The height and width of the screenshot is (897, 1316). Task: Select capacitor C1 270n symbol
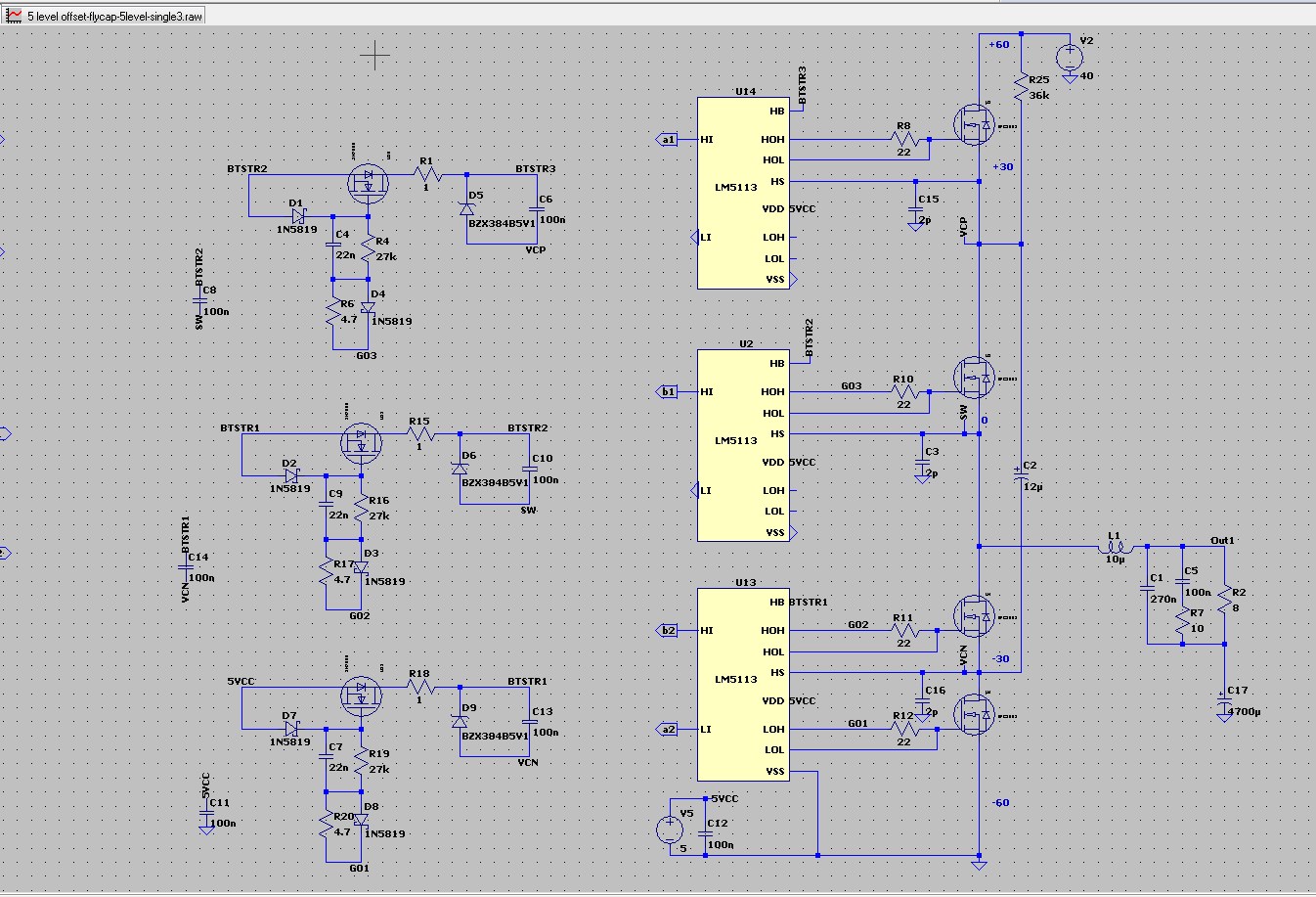pyautogui.click(x=1147, y=588)
